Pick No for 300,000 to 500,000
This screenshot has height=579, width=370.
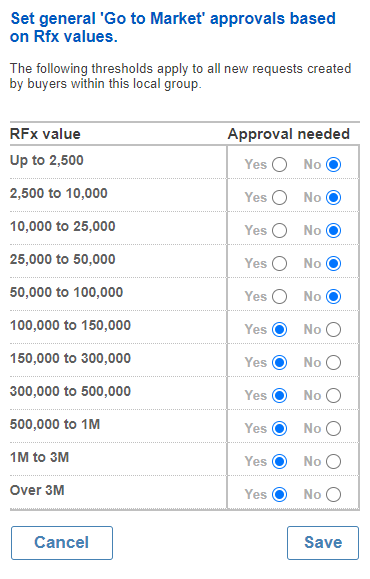pos(333,395)
